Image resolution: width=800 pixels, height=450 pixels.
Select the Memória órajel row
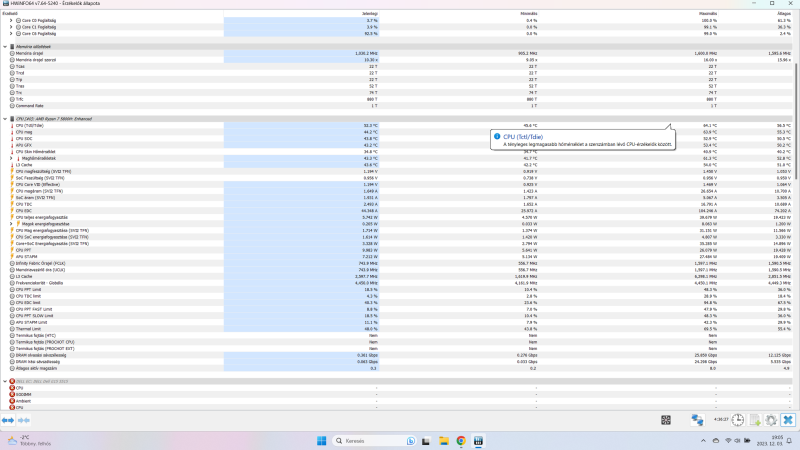point(397,53)
